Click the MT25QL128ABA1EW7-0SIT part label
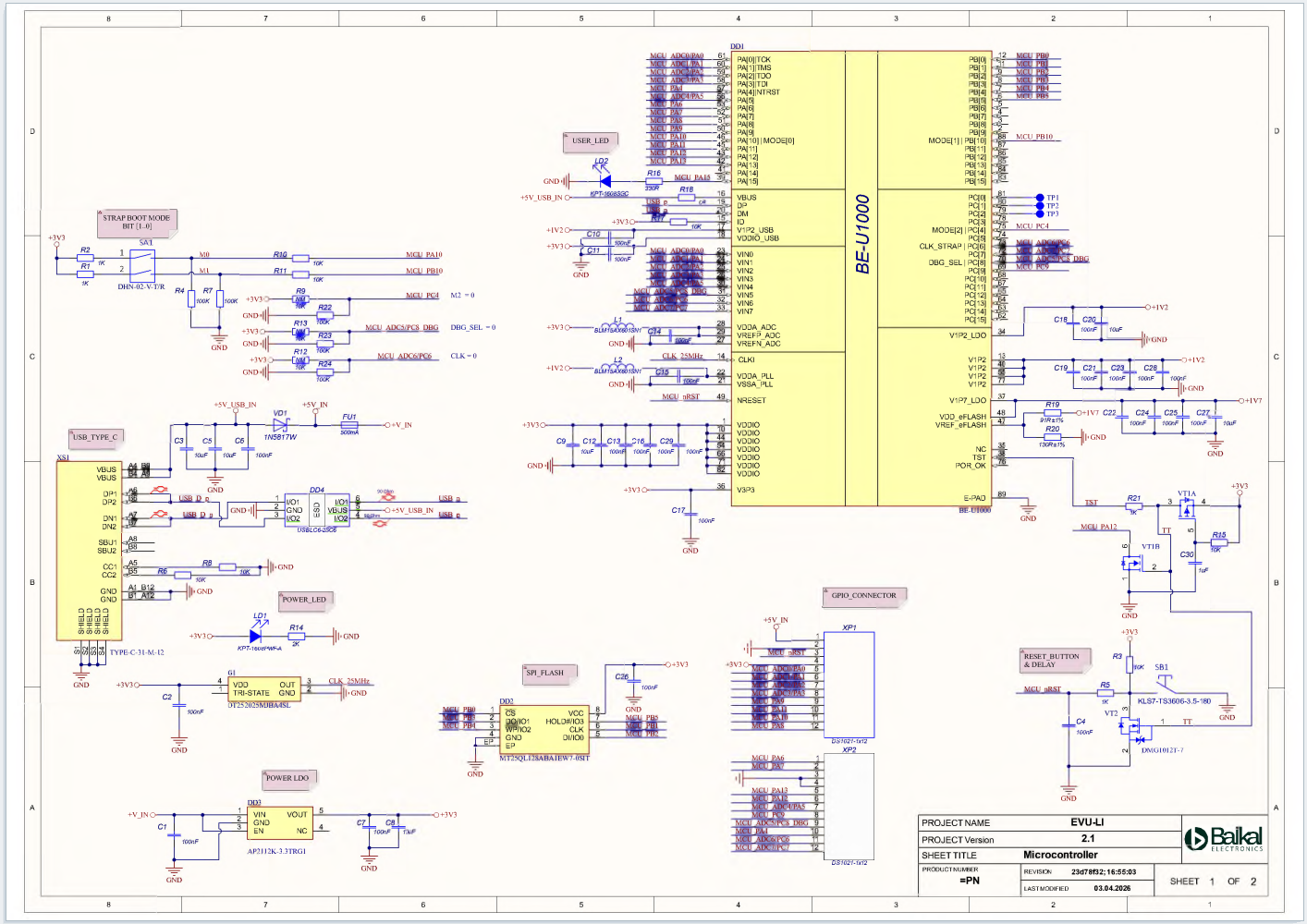Image resolution: width=1307 pixels, height=924 pixels. tap(544, 758)
